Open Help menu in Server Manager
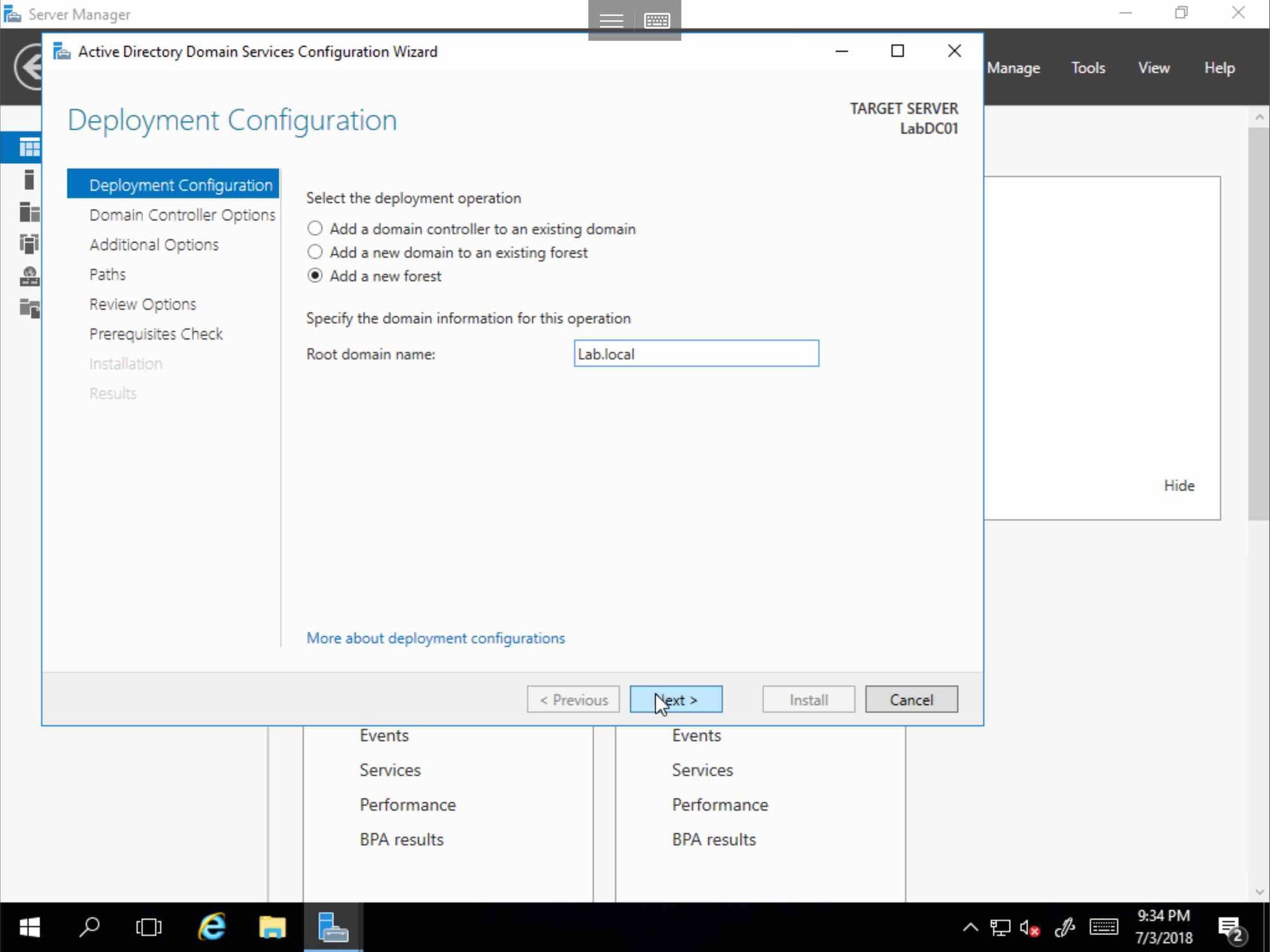This screenshot has height=952, width=1270. click(x=1219, y=67)
